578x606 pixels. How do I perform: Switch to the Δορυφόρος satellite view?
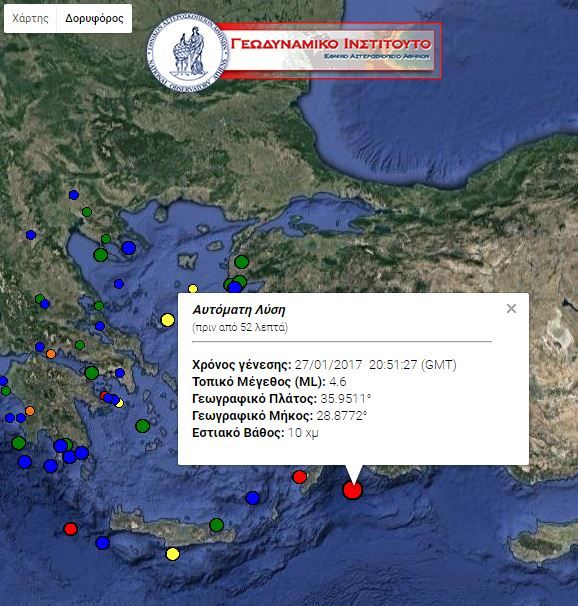coord(94,19)
